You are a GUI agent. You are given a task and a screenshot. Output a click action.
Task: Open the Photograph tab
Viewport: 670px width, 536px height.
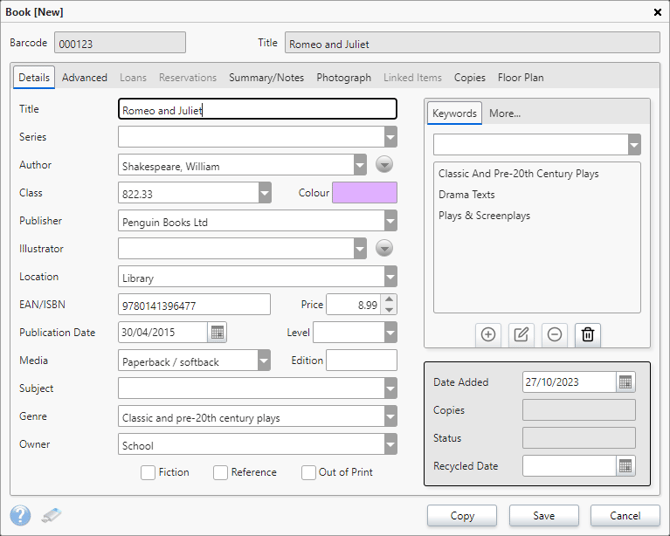click(x=344, y=77)
